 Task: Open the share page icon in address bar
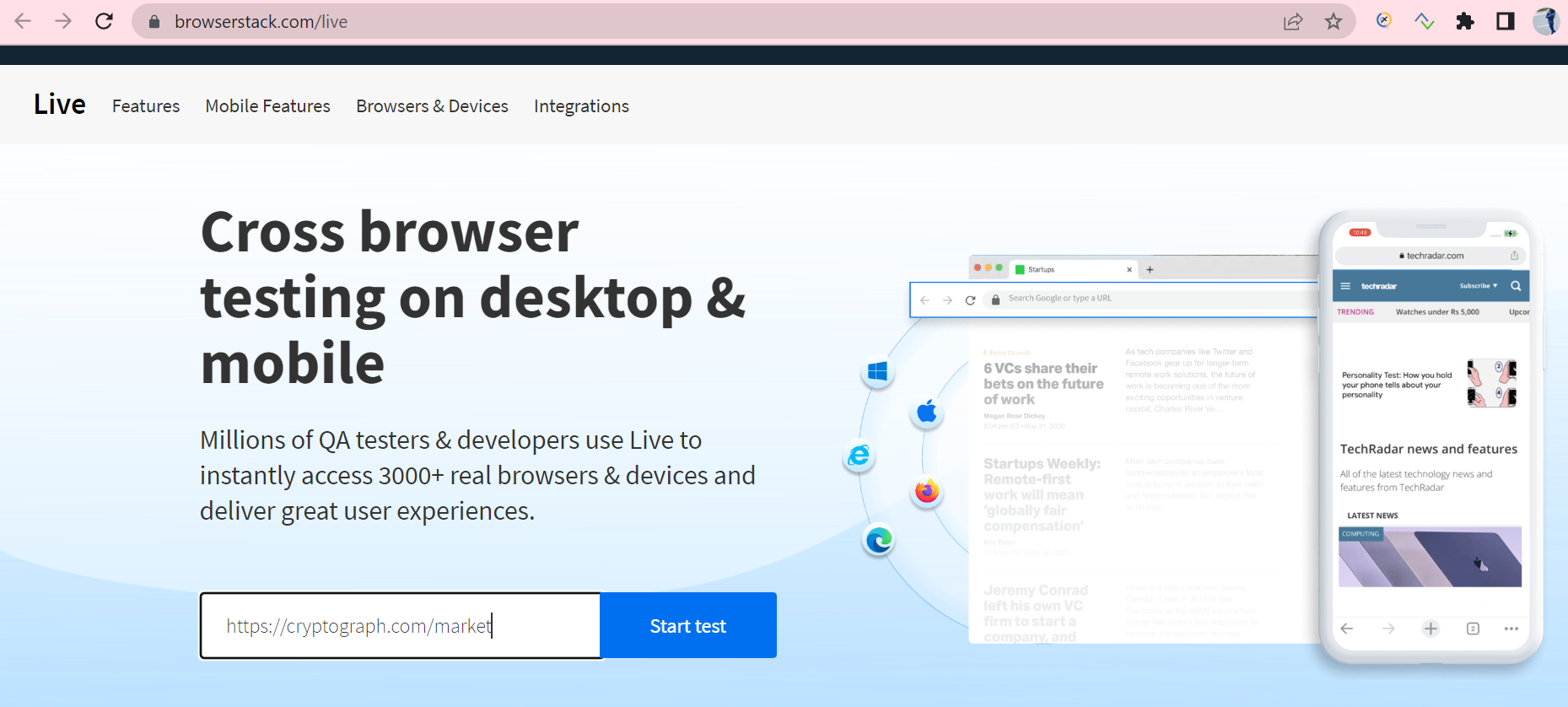pyautogui.click(x=1293, y=22)
